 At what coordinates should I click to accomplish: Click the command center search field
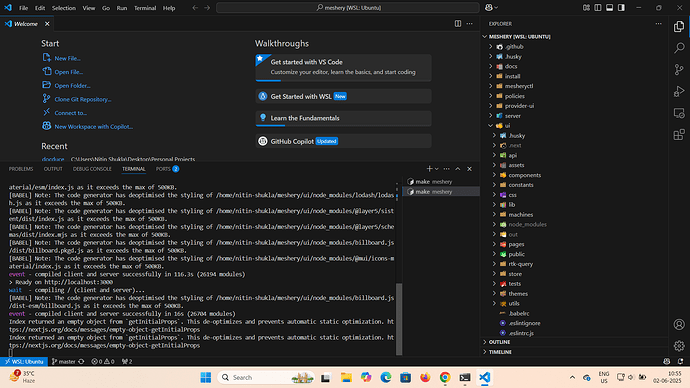click(x=348, y=7)
